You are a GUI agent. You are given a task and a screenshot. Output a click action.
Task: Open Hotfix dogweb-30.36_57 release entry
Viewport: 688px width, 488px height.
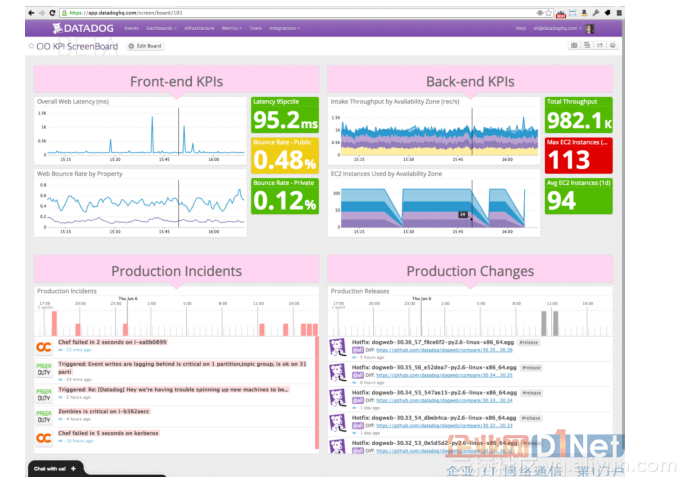(x=433, y=342)
